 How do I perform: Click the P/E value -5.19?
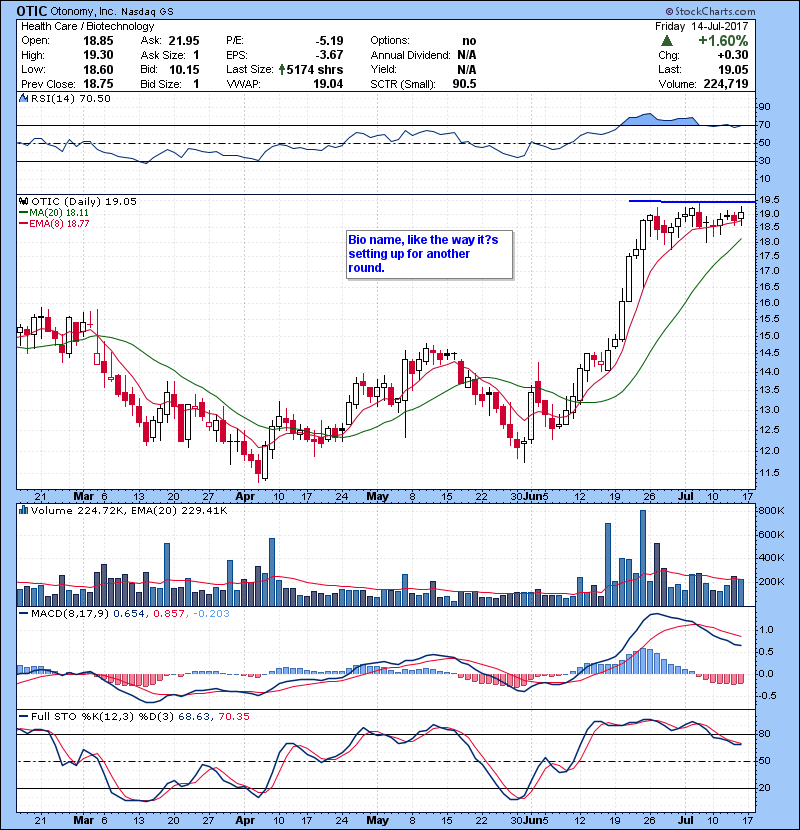[329, 41]
